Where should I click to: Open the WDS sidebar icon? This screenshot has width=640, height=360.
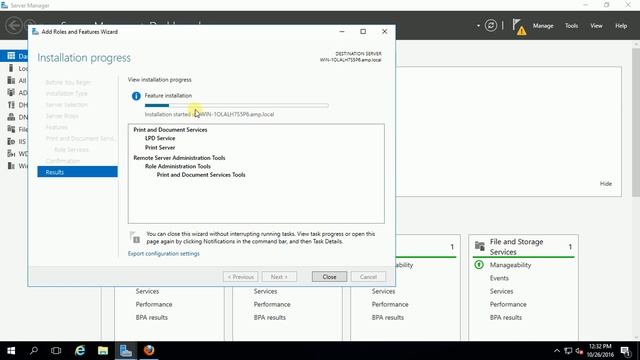click(x=11, y=153)
